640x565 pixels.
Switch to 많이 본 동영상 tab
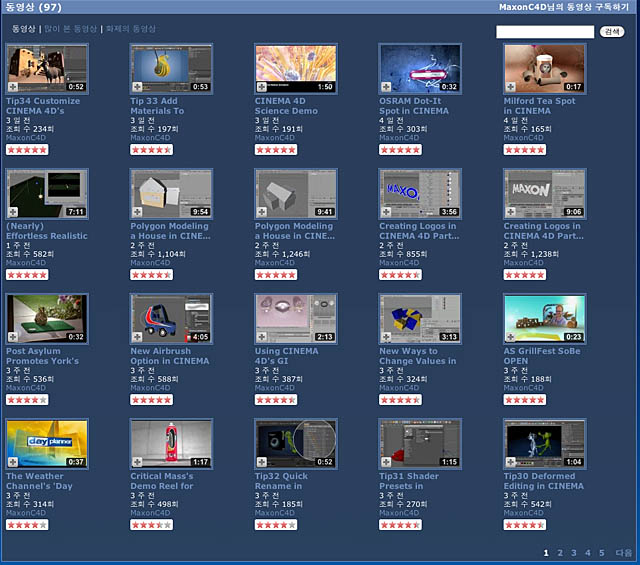(70, 29)
